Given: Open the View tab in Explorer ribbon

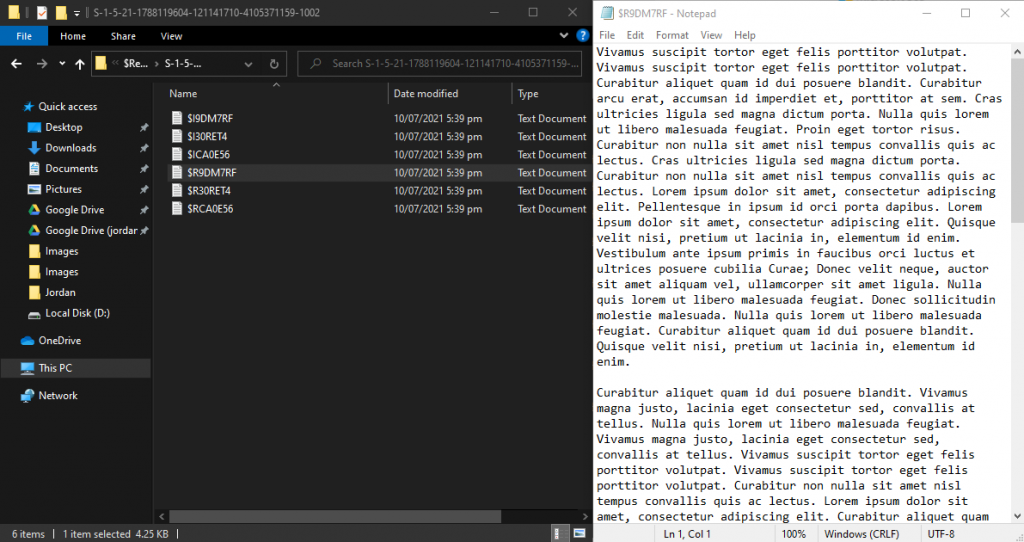Looking at the screenshot, I should coord(171,36).
